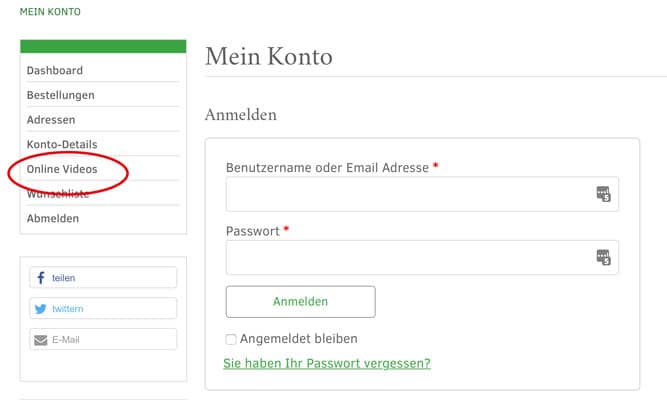Open the circled Online Videos entry
667x400 pixels.
coord(62,169)
